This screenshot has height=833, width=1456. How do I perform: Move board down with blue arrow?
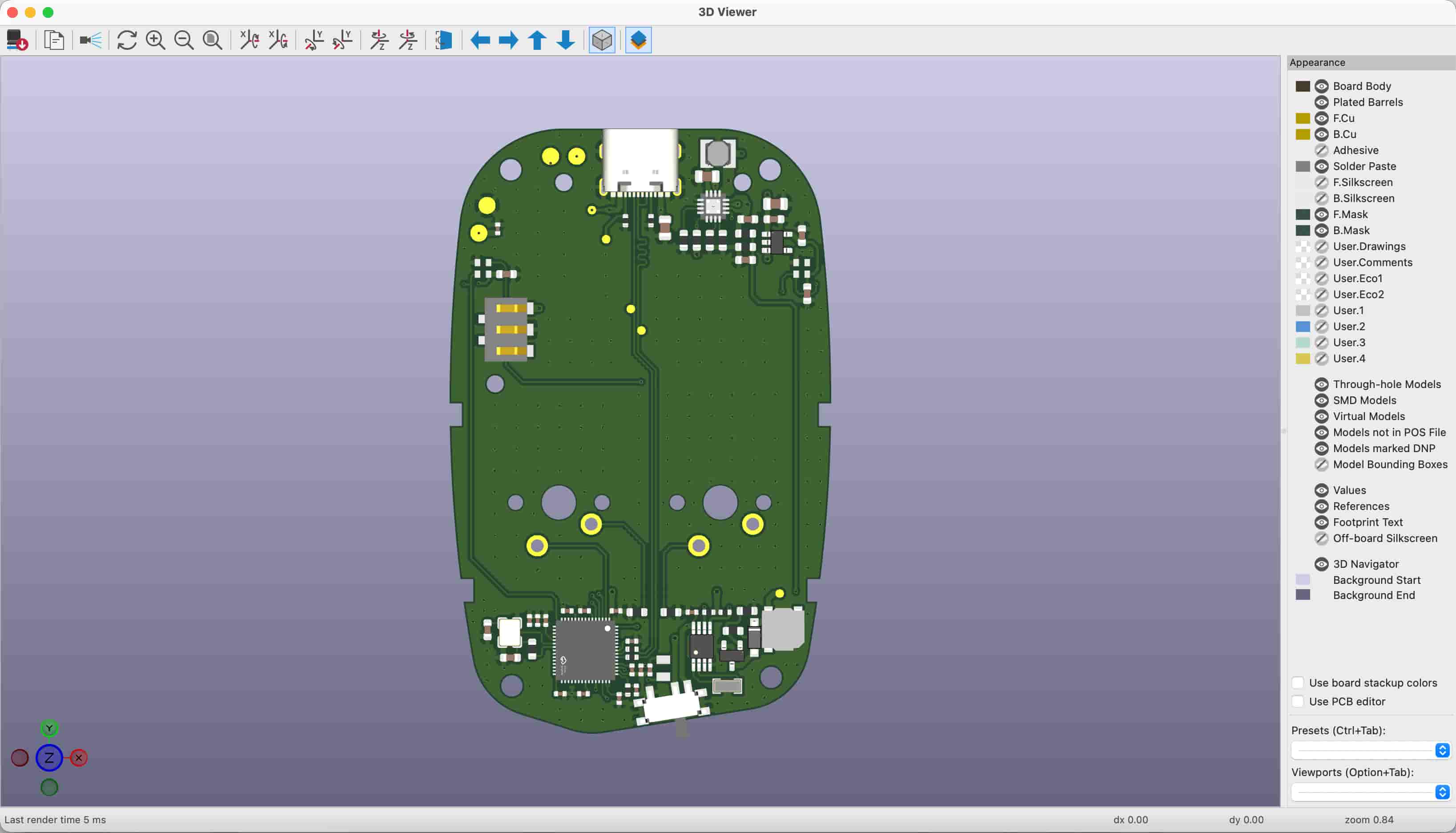click(566, 40)
